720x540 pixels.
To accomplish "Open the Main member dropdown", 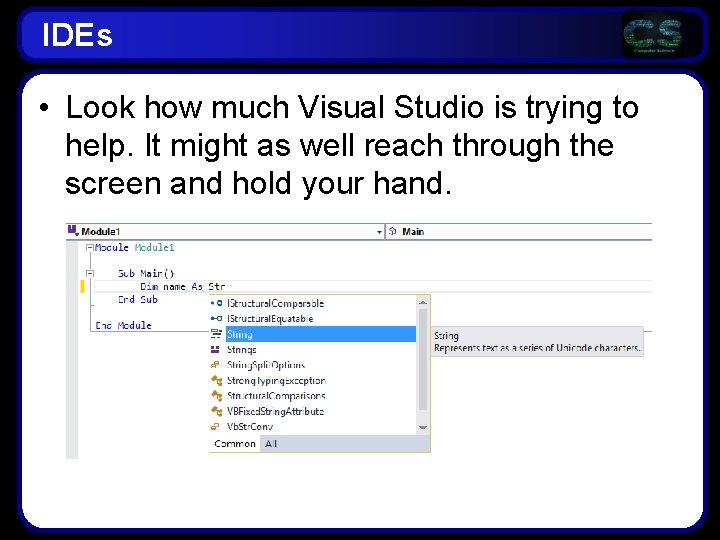I will click(x=518, y=231).
